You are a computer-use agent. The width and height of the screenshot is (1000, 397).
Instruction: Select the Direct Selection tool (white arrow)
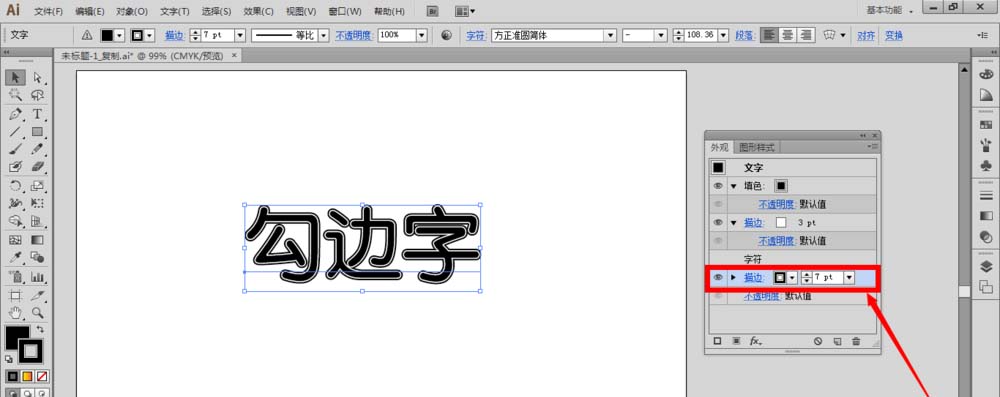tap(38, 77)
